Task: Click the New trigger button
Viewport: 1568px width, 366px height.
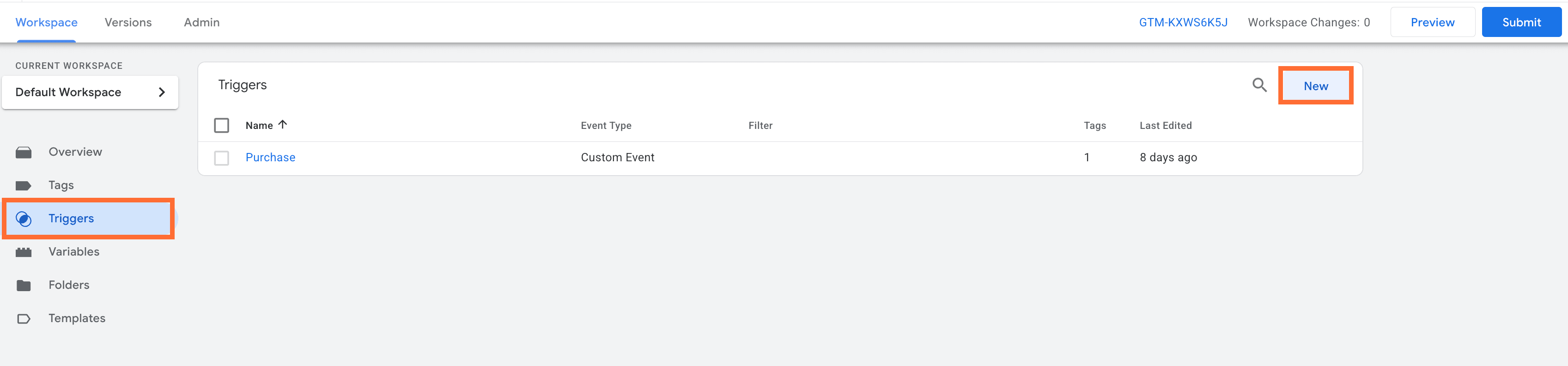Action: point(1315,86)
